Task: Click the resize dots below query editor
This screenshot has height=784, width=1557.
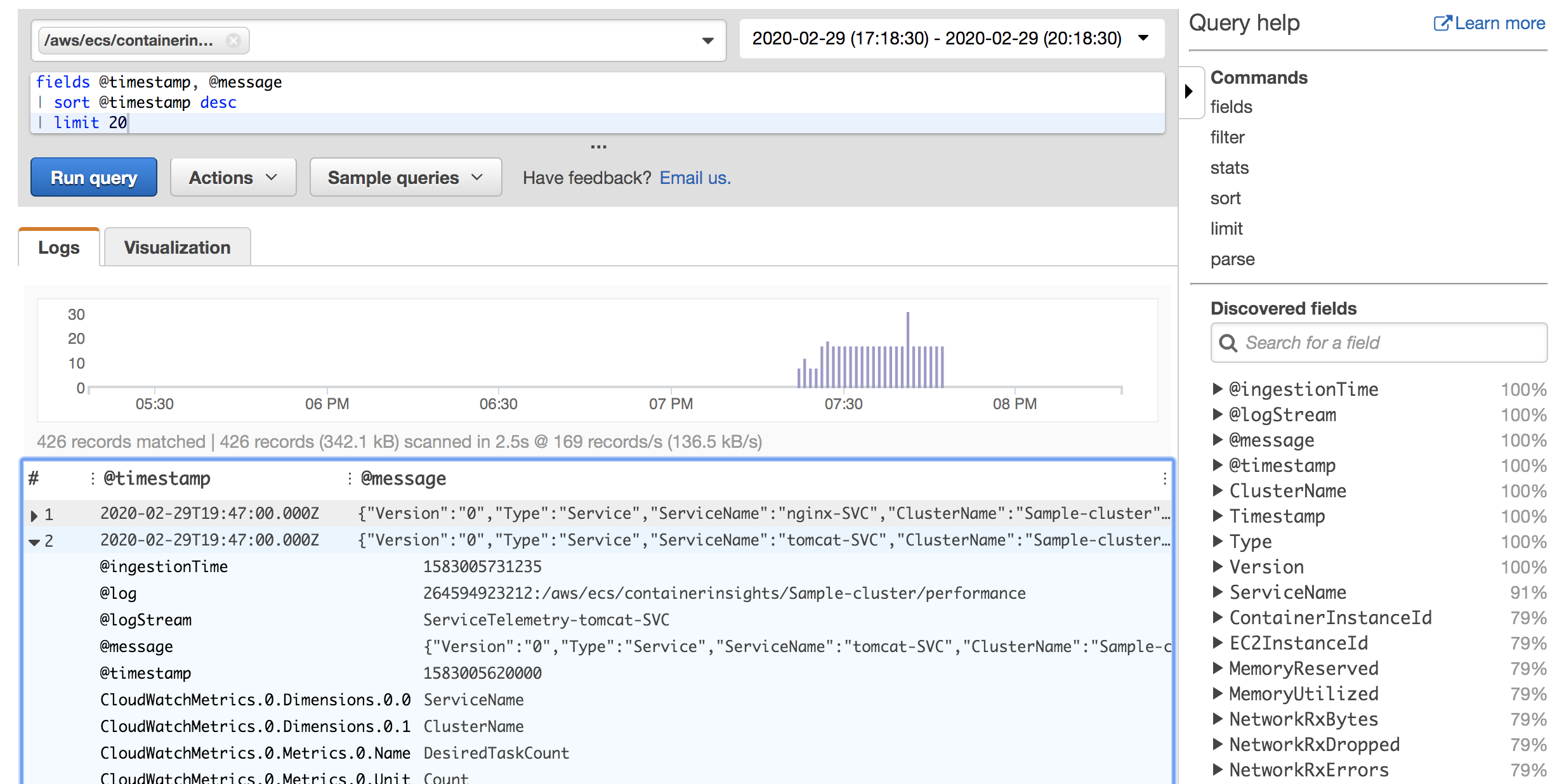Action: [x=598, y=147]
